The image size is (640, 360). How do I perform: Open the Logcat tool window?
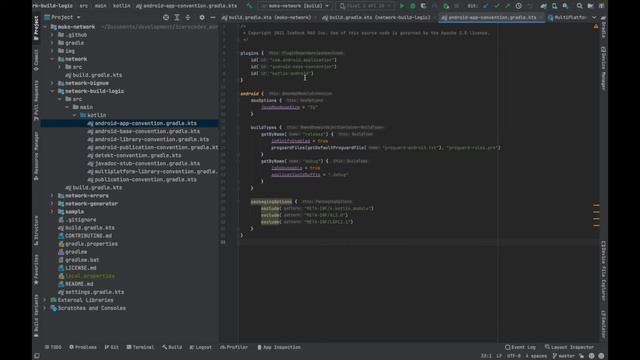pyautogui.click(x=201, y=347)
